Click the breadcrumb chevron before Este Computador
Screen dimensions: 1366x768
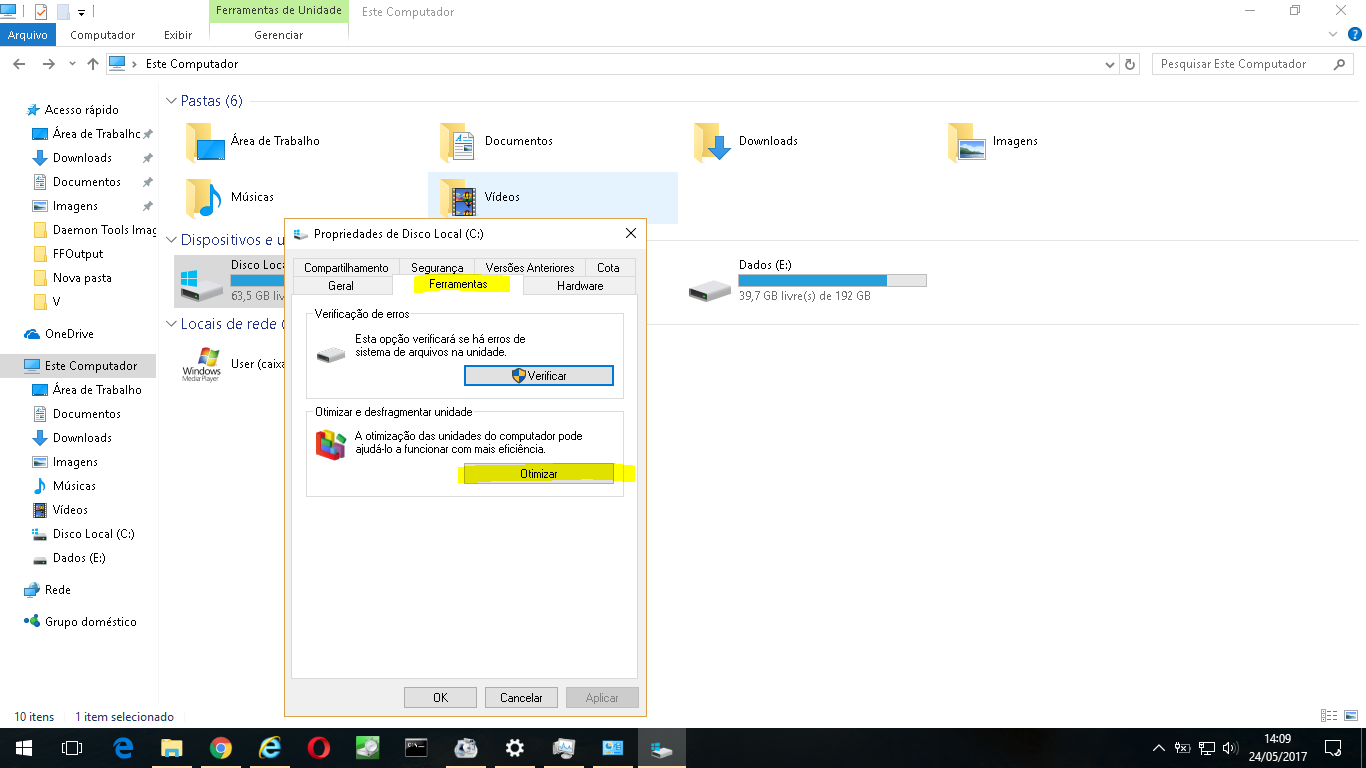pos(134,64)
